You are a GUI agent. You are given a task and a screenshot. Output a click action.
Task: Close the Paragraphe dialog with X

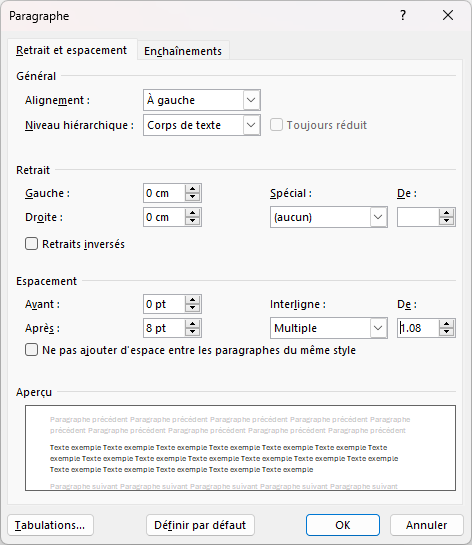coord(448,15)
